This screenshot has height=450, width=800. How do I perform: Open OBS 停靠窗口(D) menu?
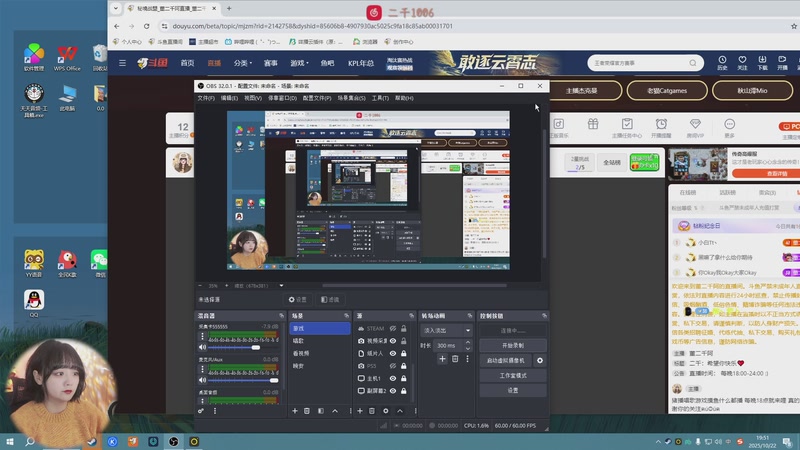coord(282,98)
